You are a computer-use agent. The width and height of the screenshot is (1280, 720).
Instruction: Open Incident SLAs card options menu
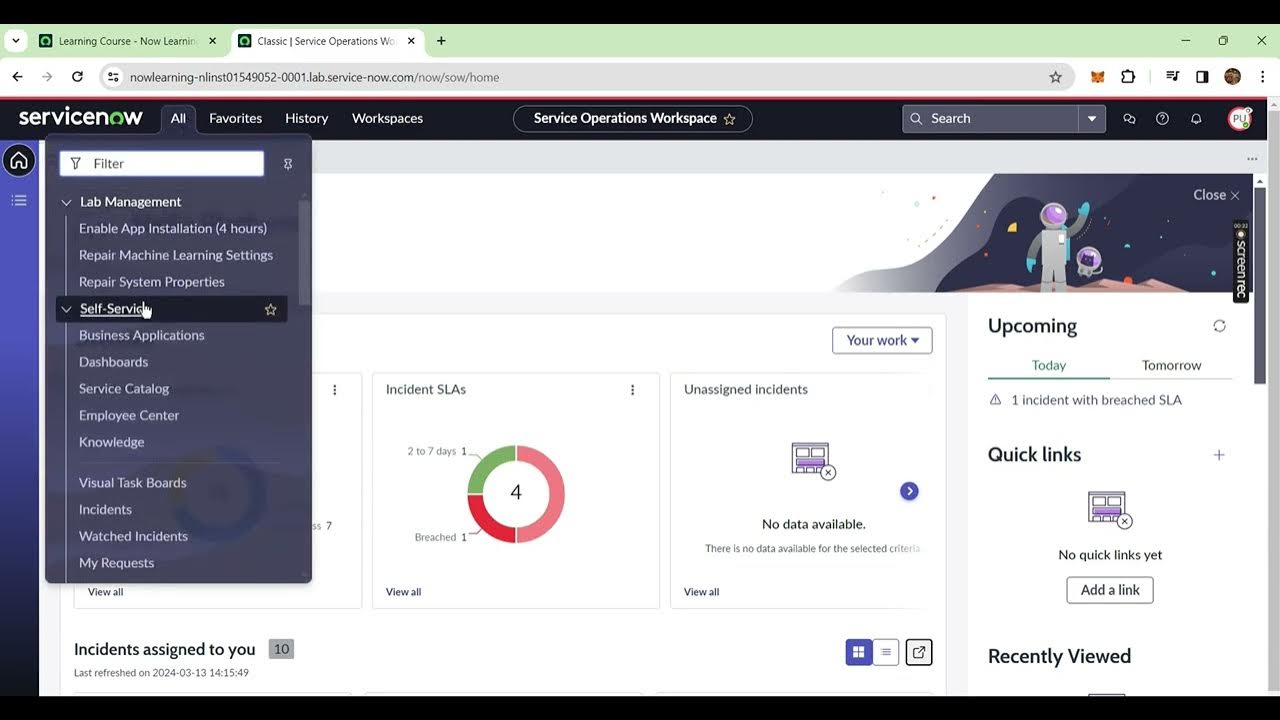(632, 390)
